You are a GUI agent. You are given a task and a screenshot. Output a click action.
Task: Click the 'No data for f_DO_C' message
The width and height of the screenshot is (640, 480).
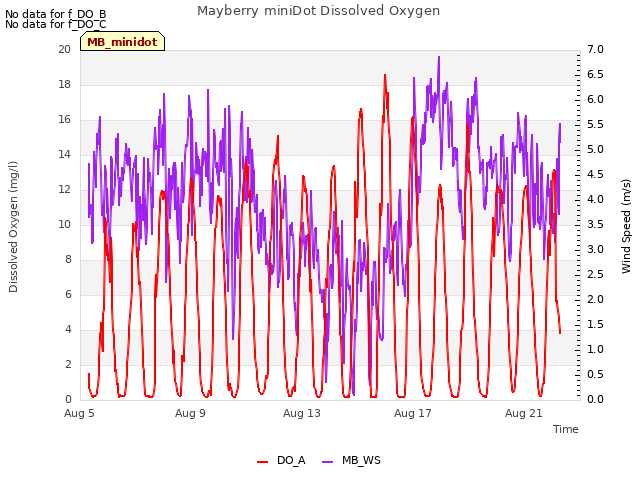56,24
